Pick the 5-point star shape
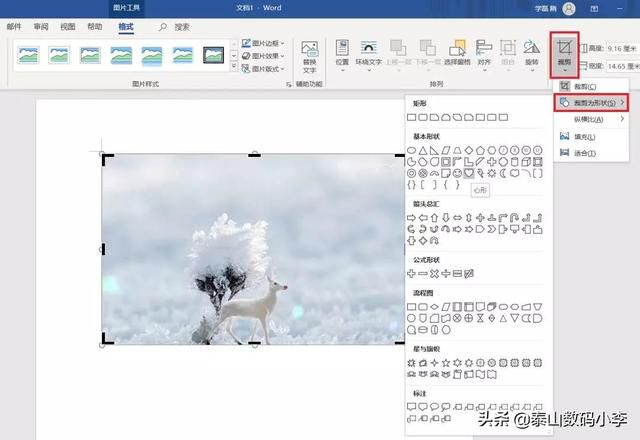Image resolution: width=640 pixels, height=440 pixels. (446, 362)
